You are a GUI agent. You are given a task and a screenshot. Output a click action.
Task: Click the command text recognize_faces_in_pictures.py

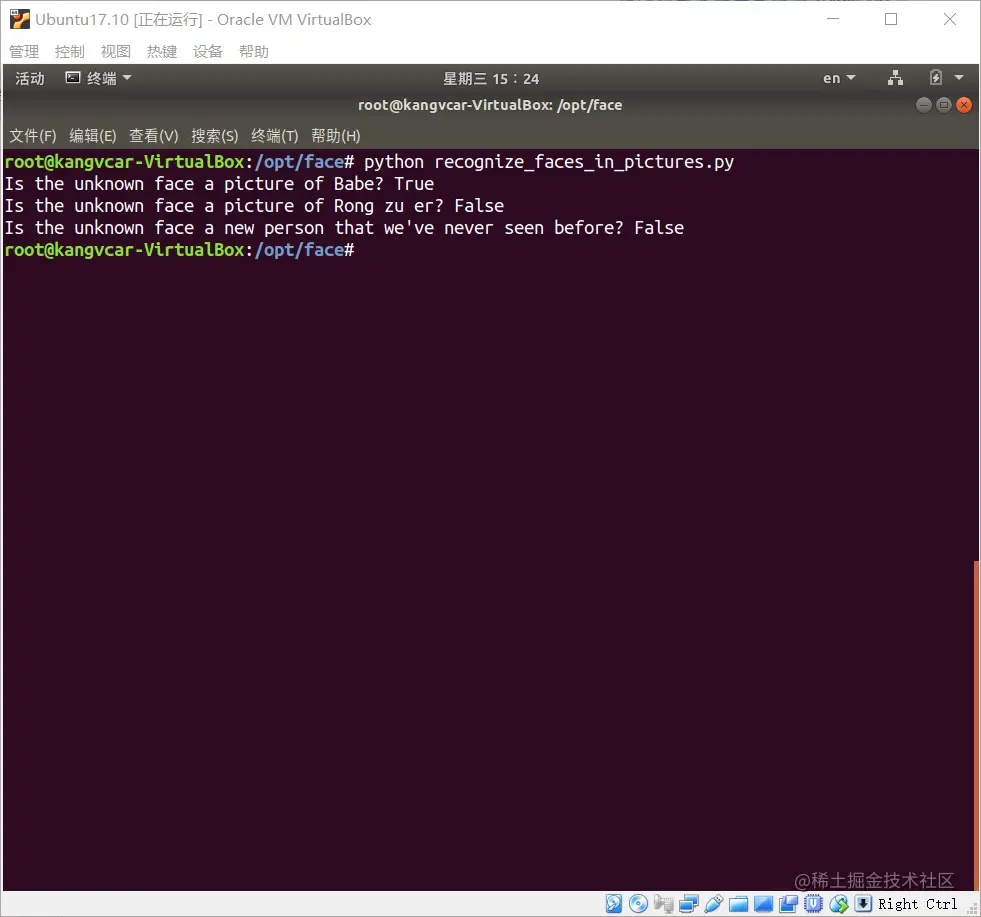(584, 162)
